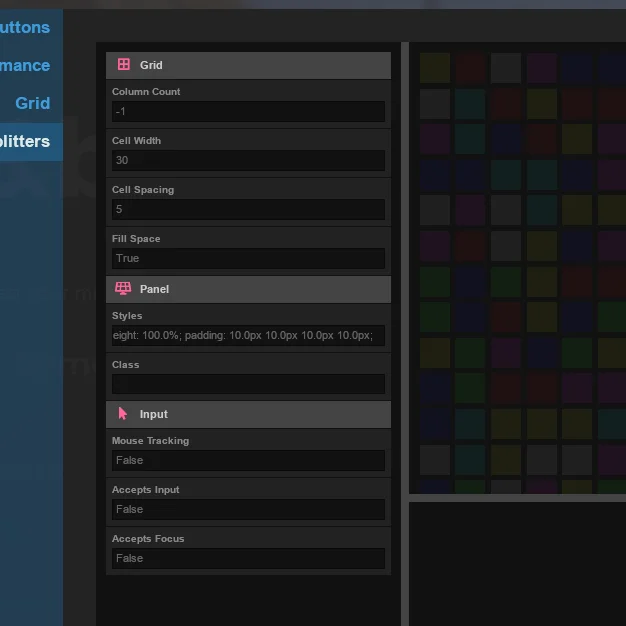Viewport: 626px width, 626px height.
Task: Click the pink Grid section icon
Action: [x=124, y=64]
